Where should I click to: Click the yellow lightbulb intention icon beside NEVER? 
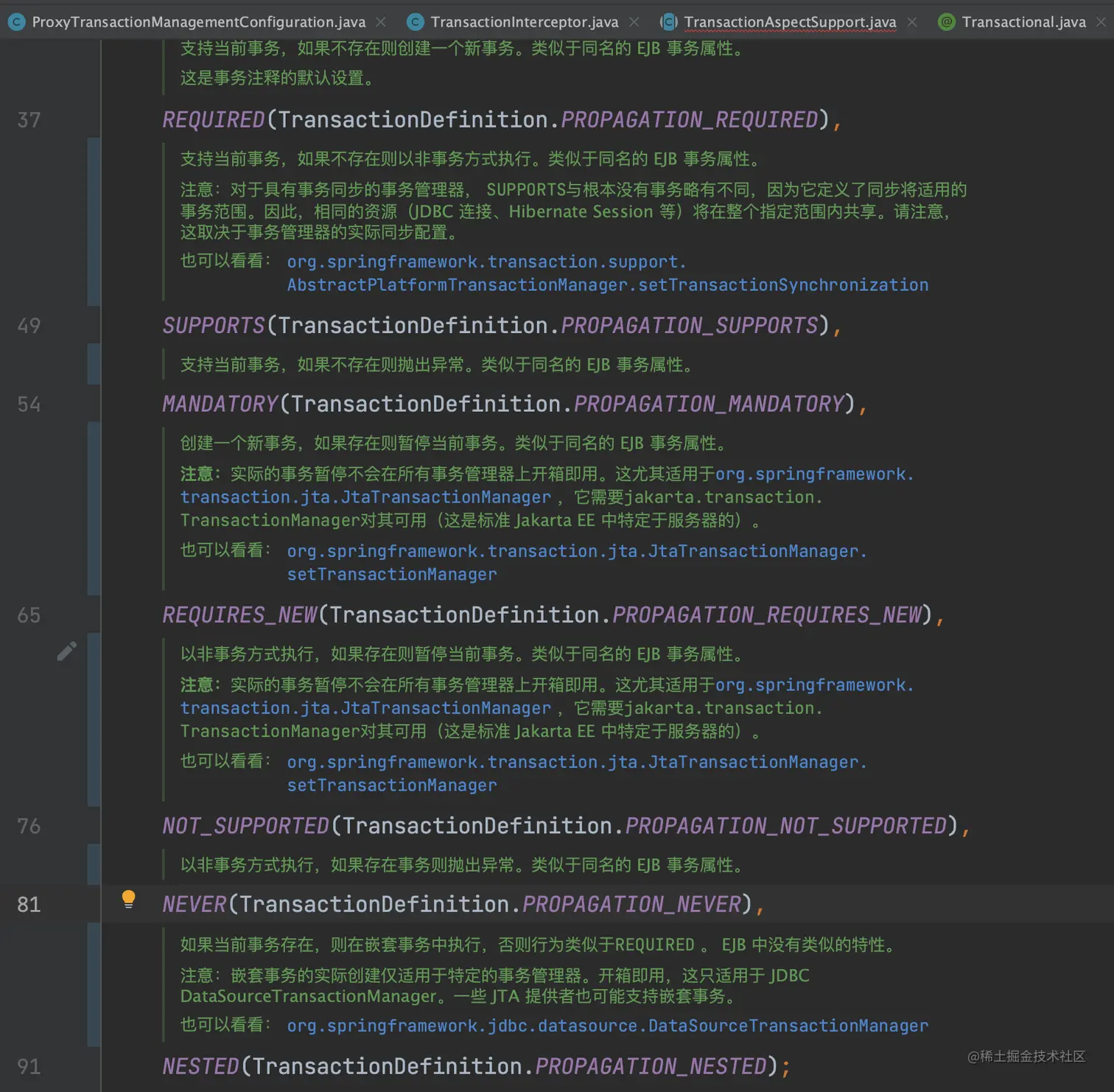(128, 899)
